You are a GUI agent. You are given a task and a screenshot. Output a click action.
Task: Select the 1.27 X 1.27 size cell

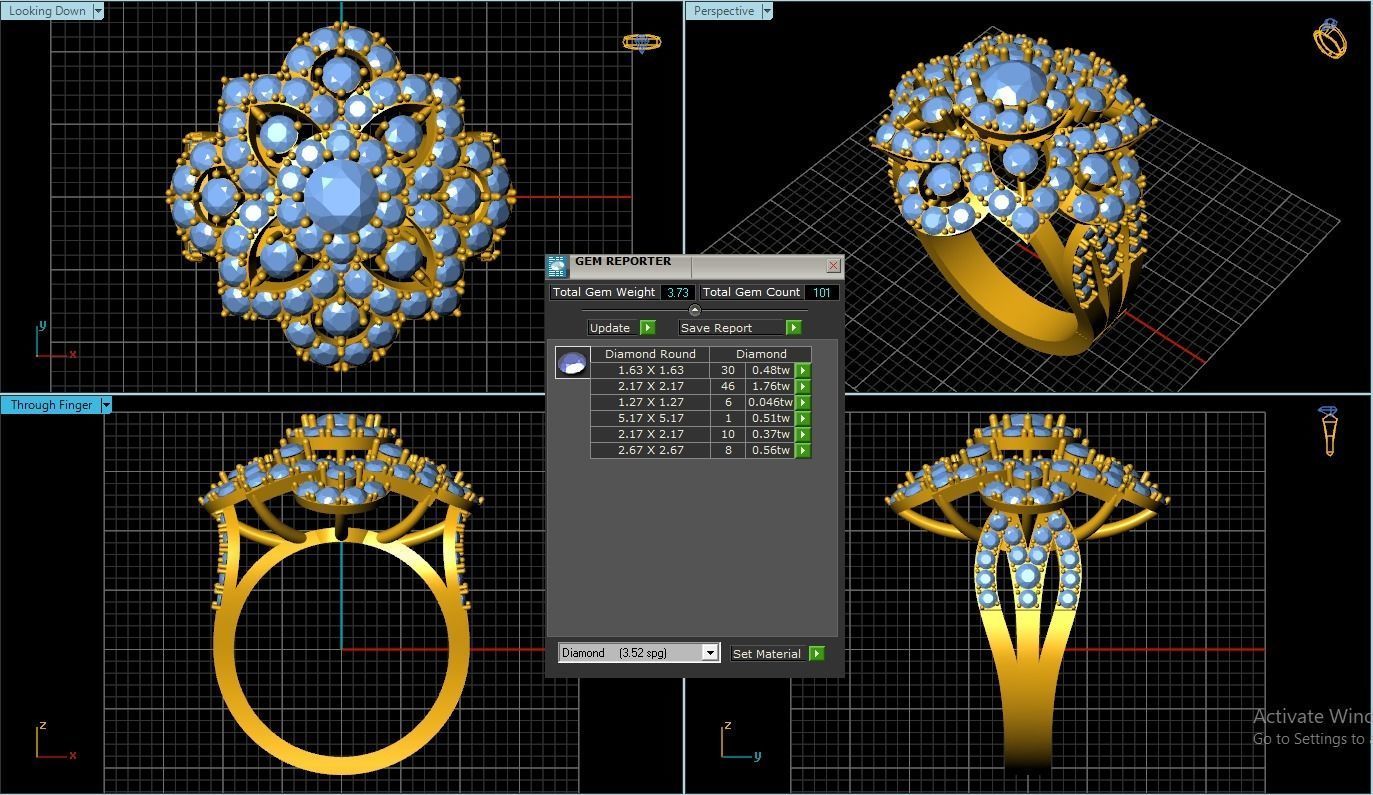tap(651, 402)
